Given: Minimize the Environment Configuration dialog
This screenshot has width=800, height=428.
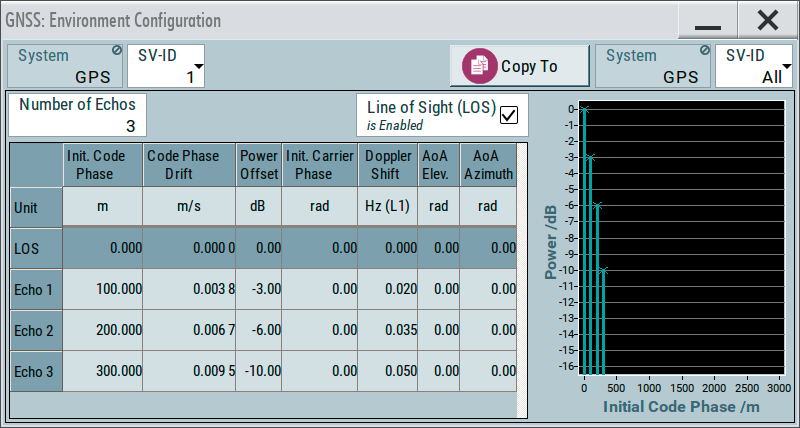Looking at the screenshot, I should tap(708, 20).
